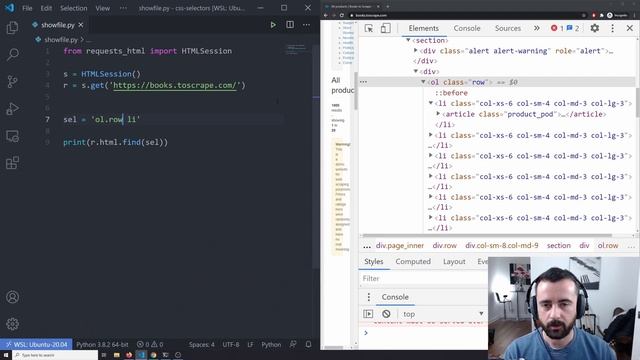Switch to the Sources tab in DevTools
The height and width of the screenshot is (360, 640).
point(508,28)
